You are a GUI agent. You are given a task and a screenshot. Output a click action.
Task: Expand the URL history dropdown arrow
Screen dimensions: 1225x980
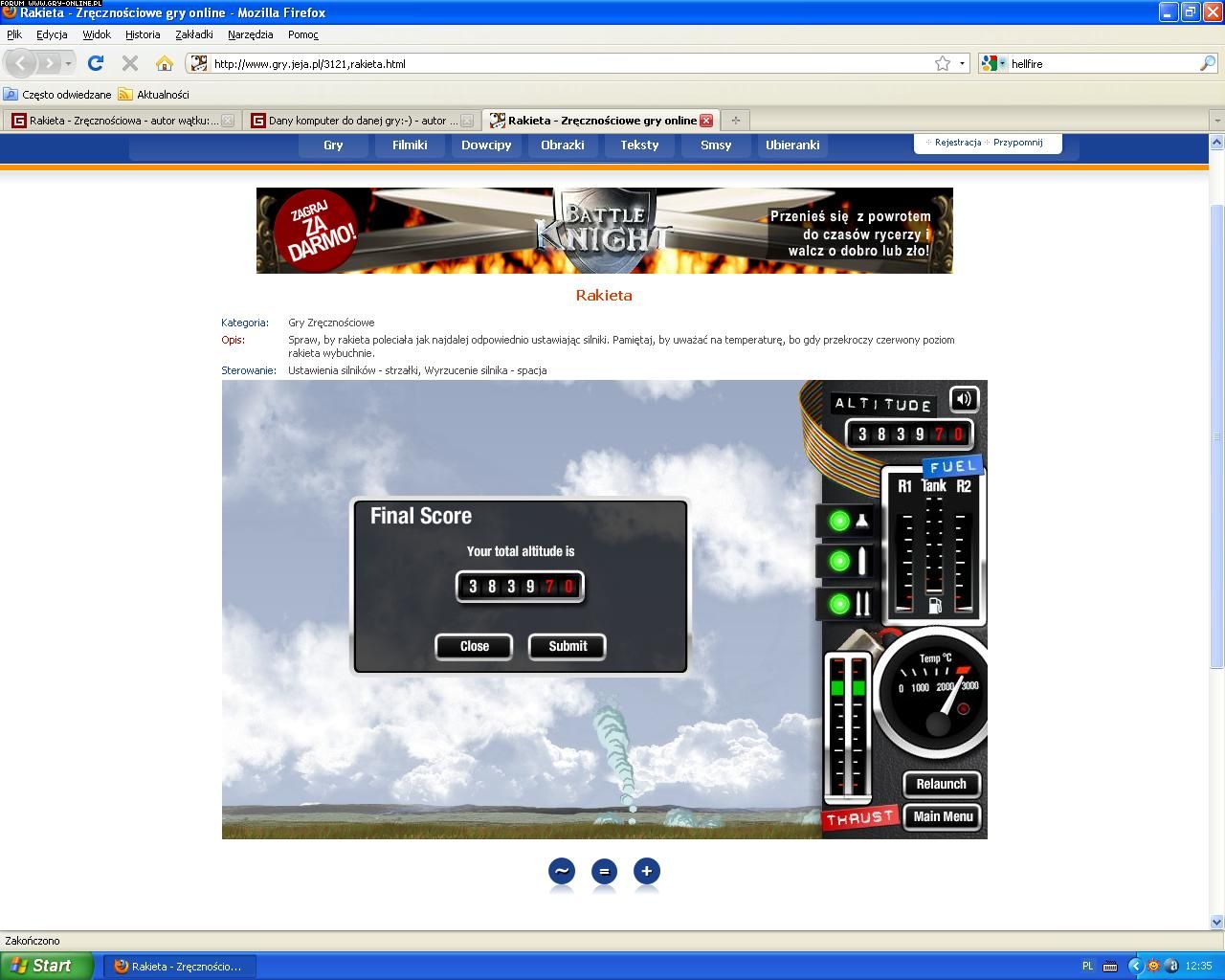pyautogui.click(x=962, y=63)
